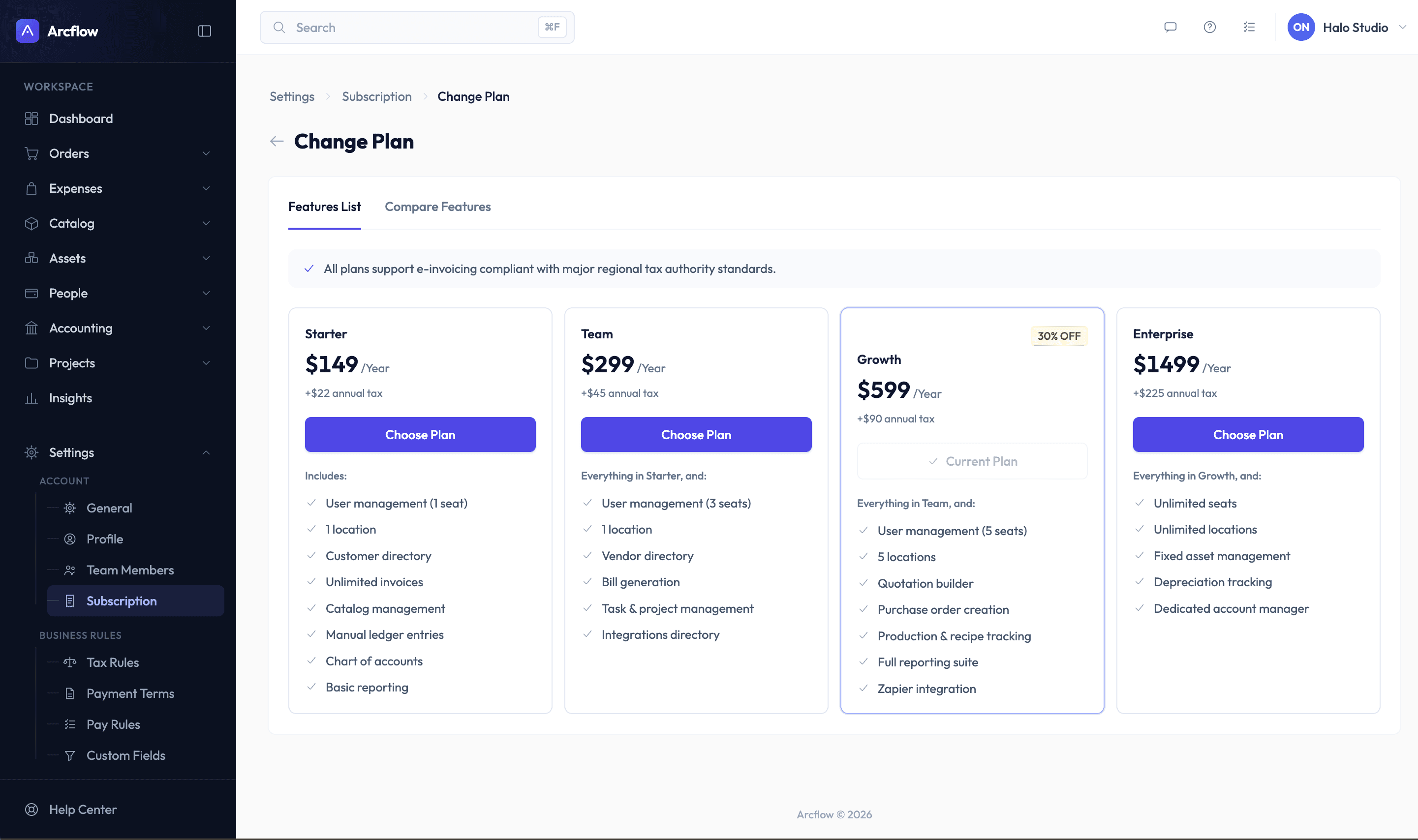Choose the Enterprise plan

click(1248, 435)
